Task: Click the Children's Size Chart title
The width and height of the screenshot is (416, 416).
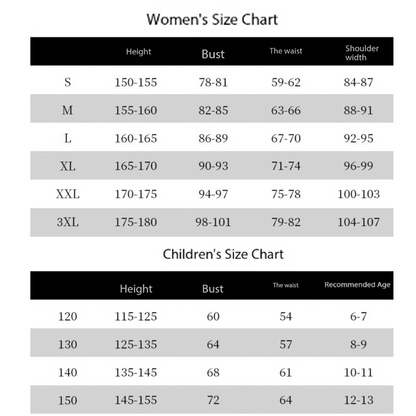Action: coord(223,254)
